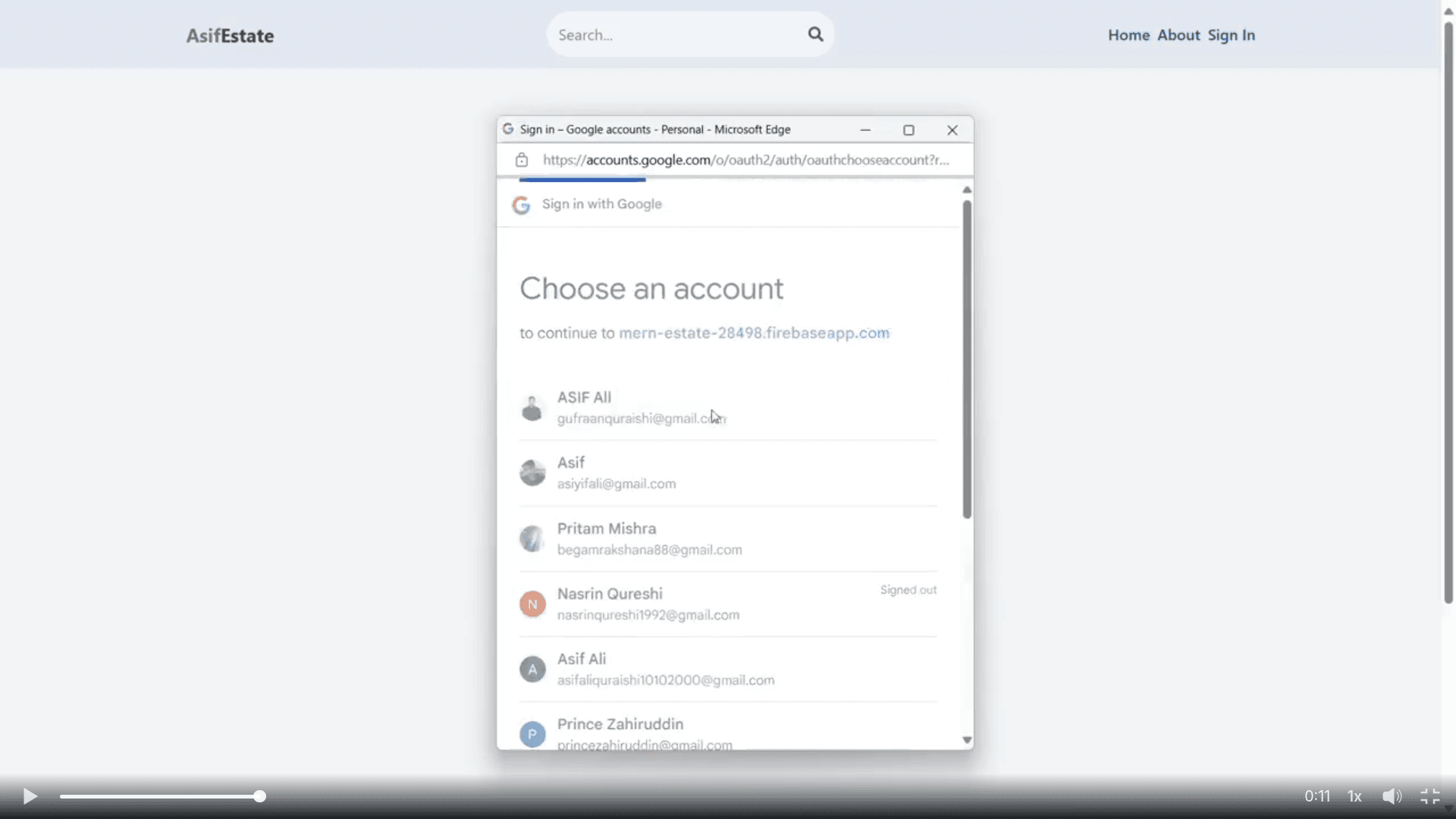The height and width of the screenshot is (819, 1456).
Task: Click the gufraanquraishi@gmail.com email text
Action: pyautogui.click(x=642, y=419)
